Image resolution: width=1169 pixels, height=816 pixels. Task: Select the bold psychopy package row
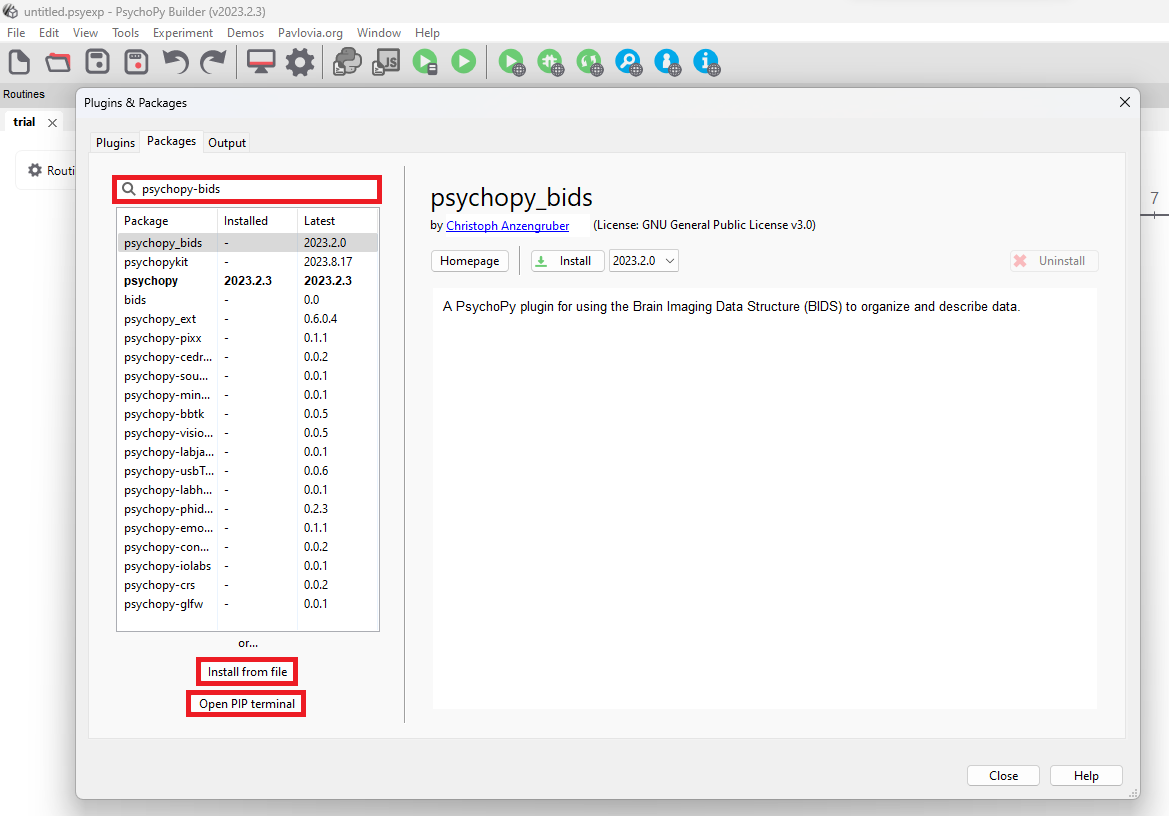pyautogui.click(x=248, y=281)
